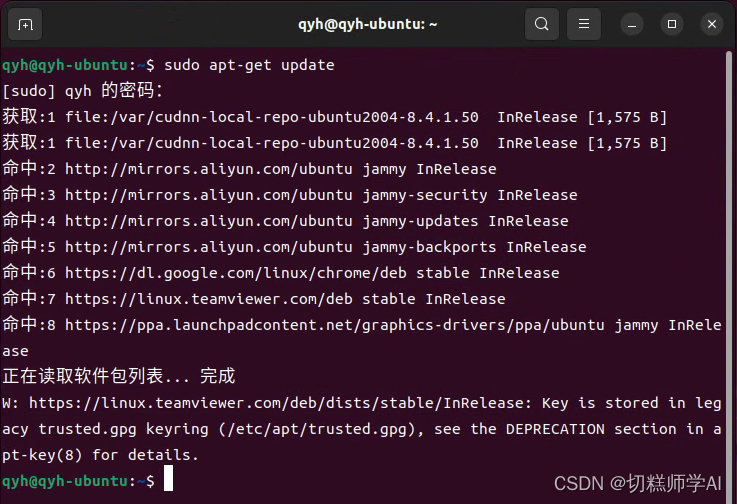This screenshot has height=504, width=737.
Task: Click the first cudnn-local-repo file line
Action: click(x=334, y=117)
